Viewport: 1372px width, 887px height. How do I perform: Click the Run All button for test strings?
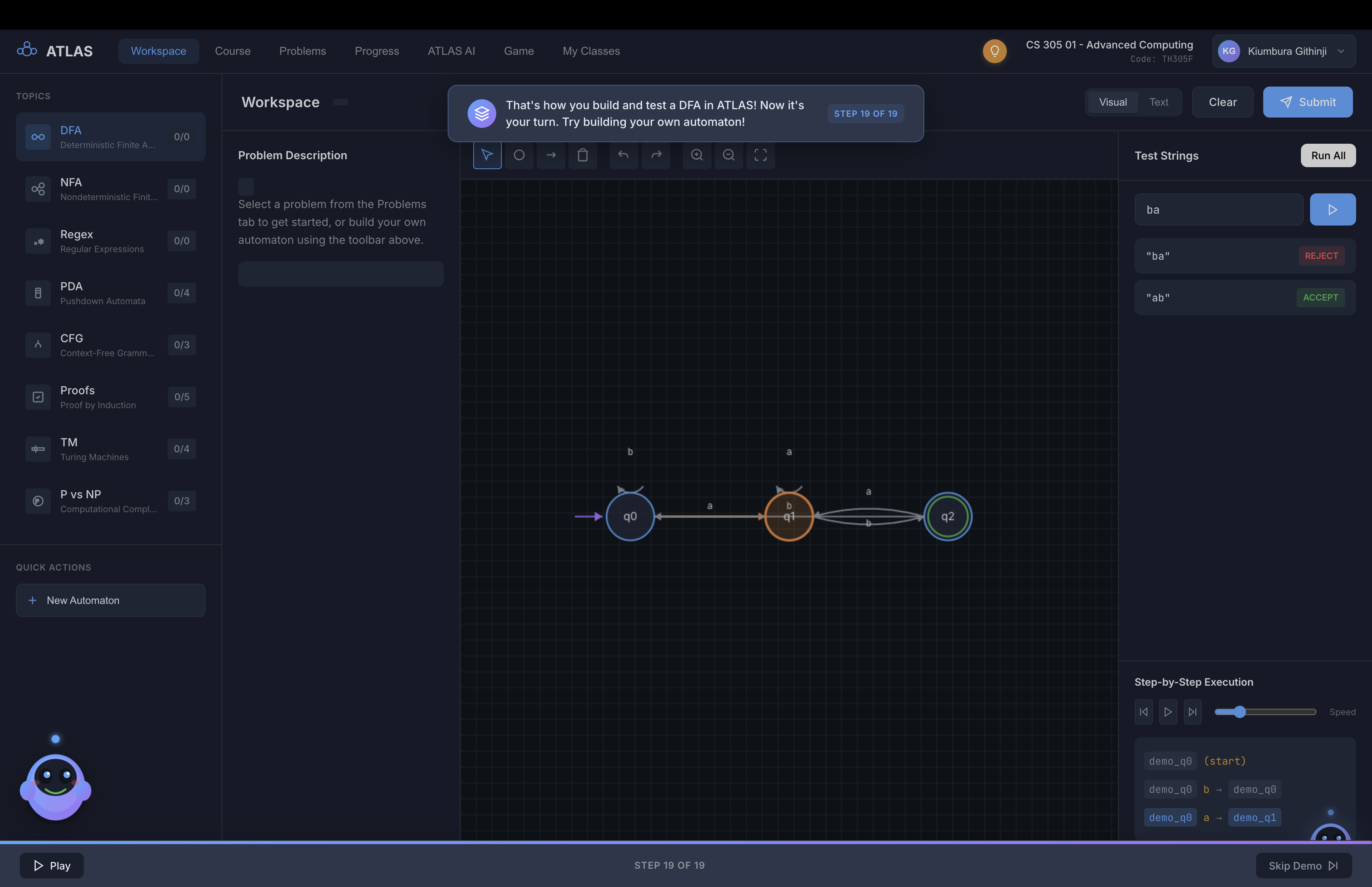[1327, 156]
